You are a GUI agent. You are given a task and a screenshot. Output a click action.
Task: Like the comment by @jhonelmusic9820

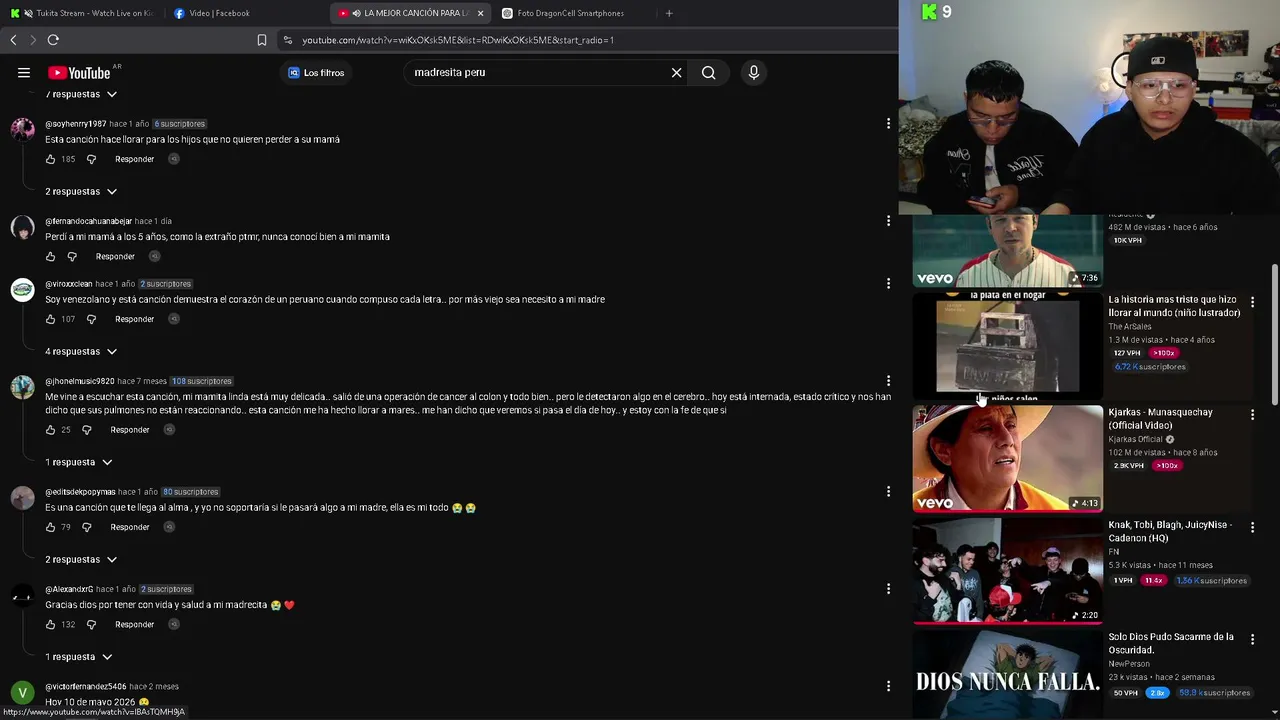tap(50, 430)
